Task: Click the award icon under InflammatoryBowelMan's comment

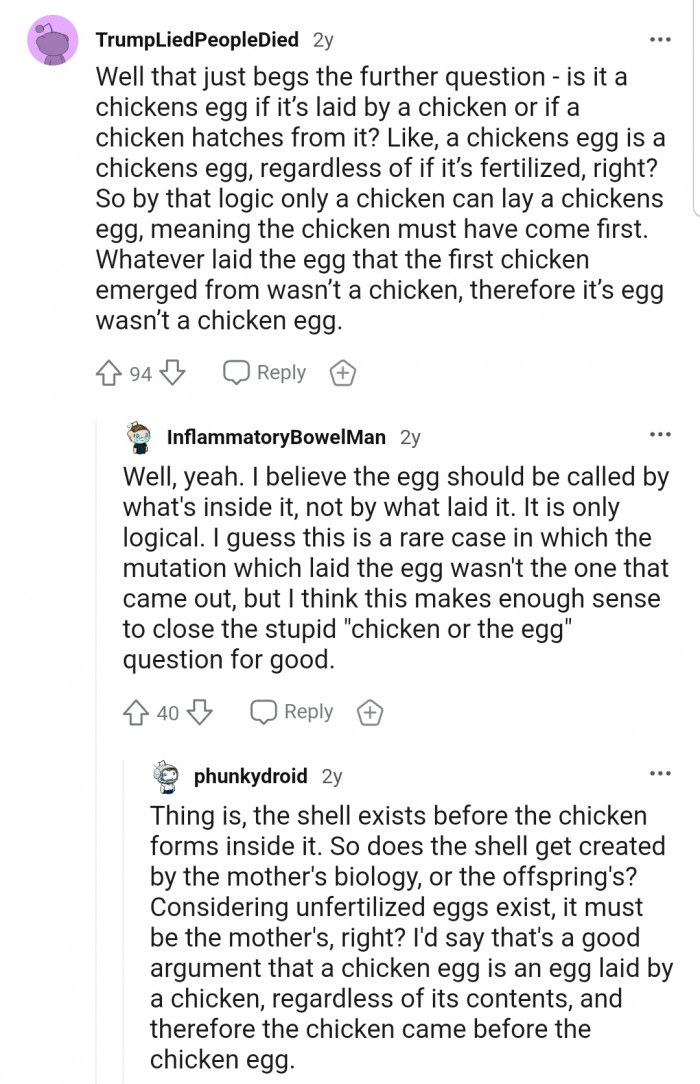Action: click(369, 713)
